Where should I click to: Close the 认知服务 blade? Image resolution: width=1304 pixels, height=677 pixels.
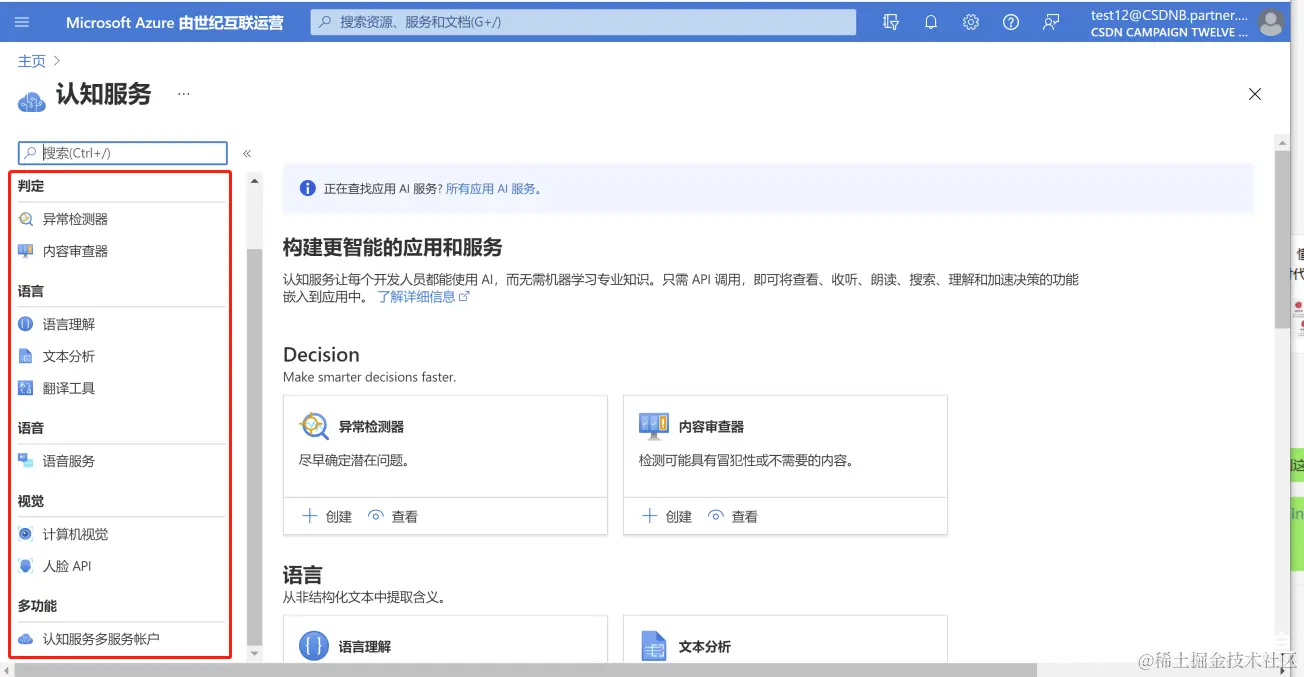(1255, 94)
